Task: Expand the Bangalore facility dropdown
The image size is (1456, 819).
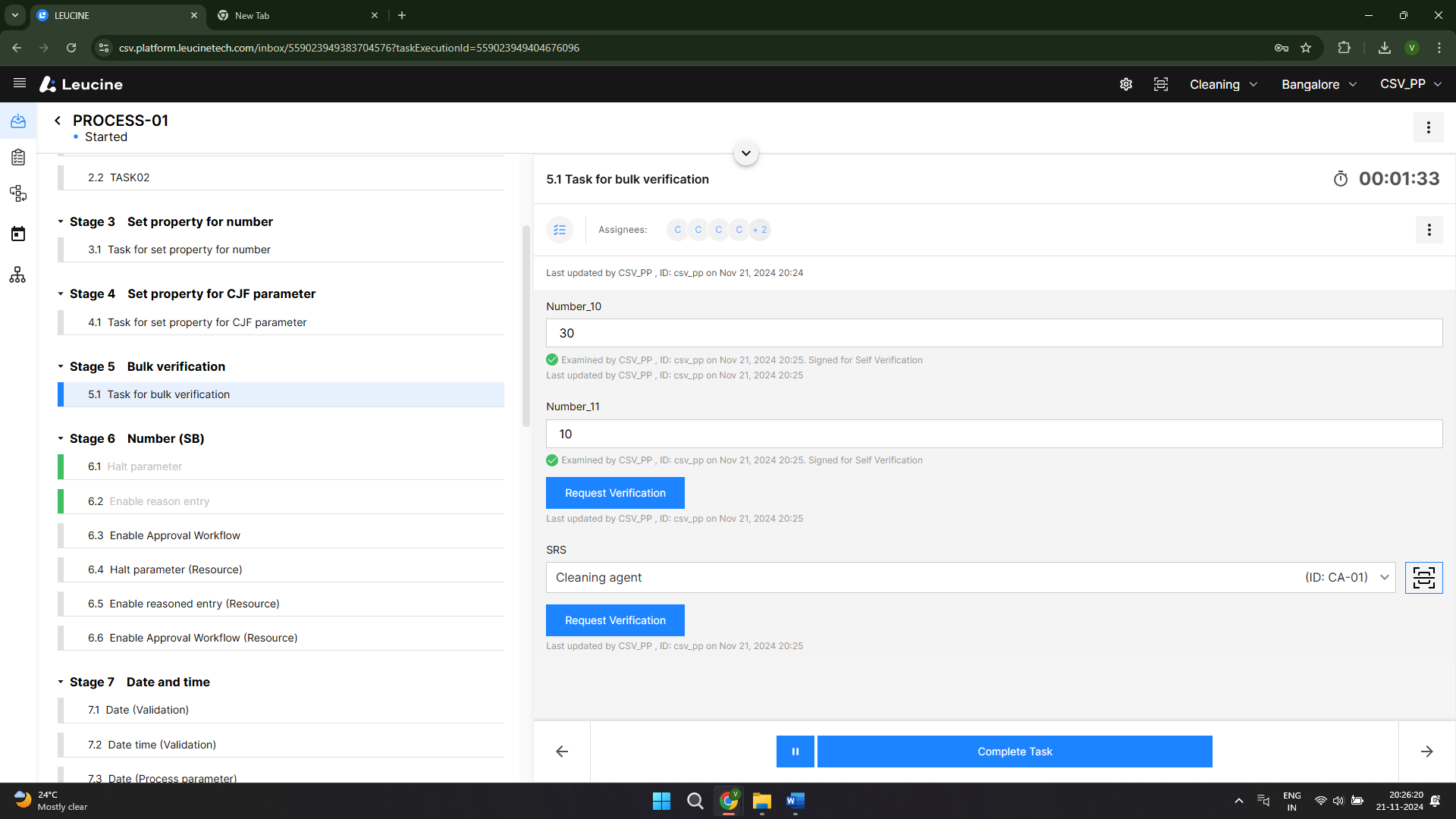Action: (x=1319, y=84)
